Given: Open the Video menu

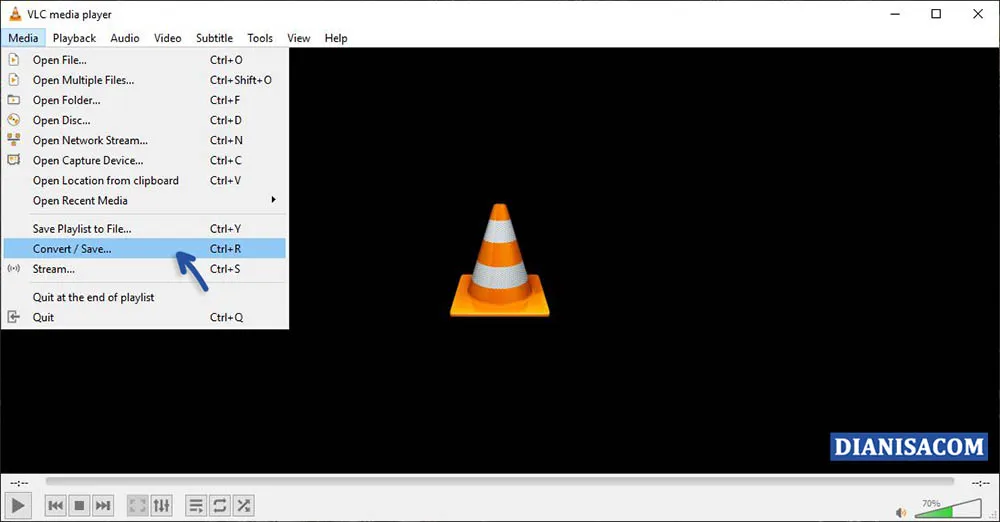Looking at the screenshot, I should [168, 38].
